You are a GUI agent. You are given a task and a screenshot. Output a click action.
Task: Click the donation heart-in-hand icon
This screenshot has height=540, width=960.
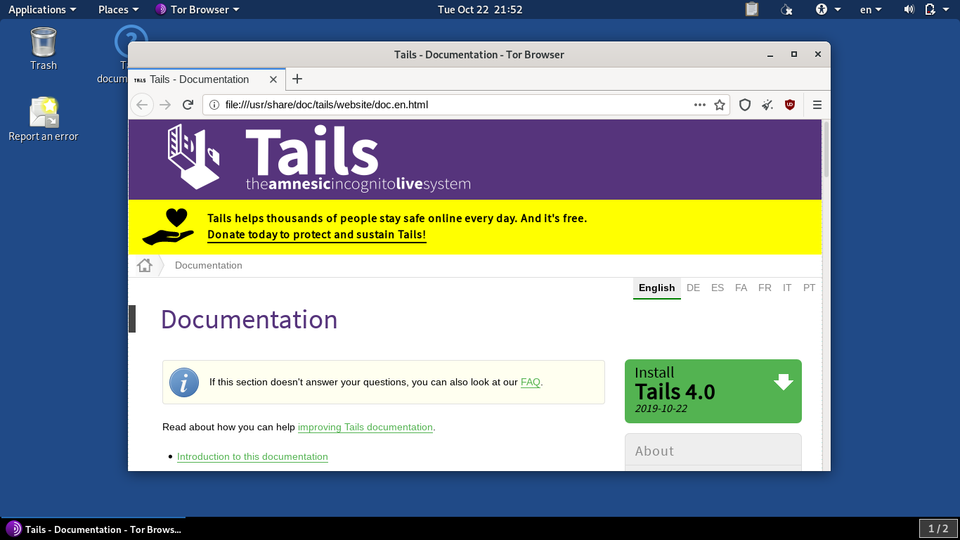(x=168, y=227)
